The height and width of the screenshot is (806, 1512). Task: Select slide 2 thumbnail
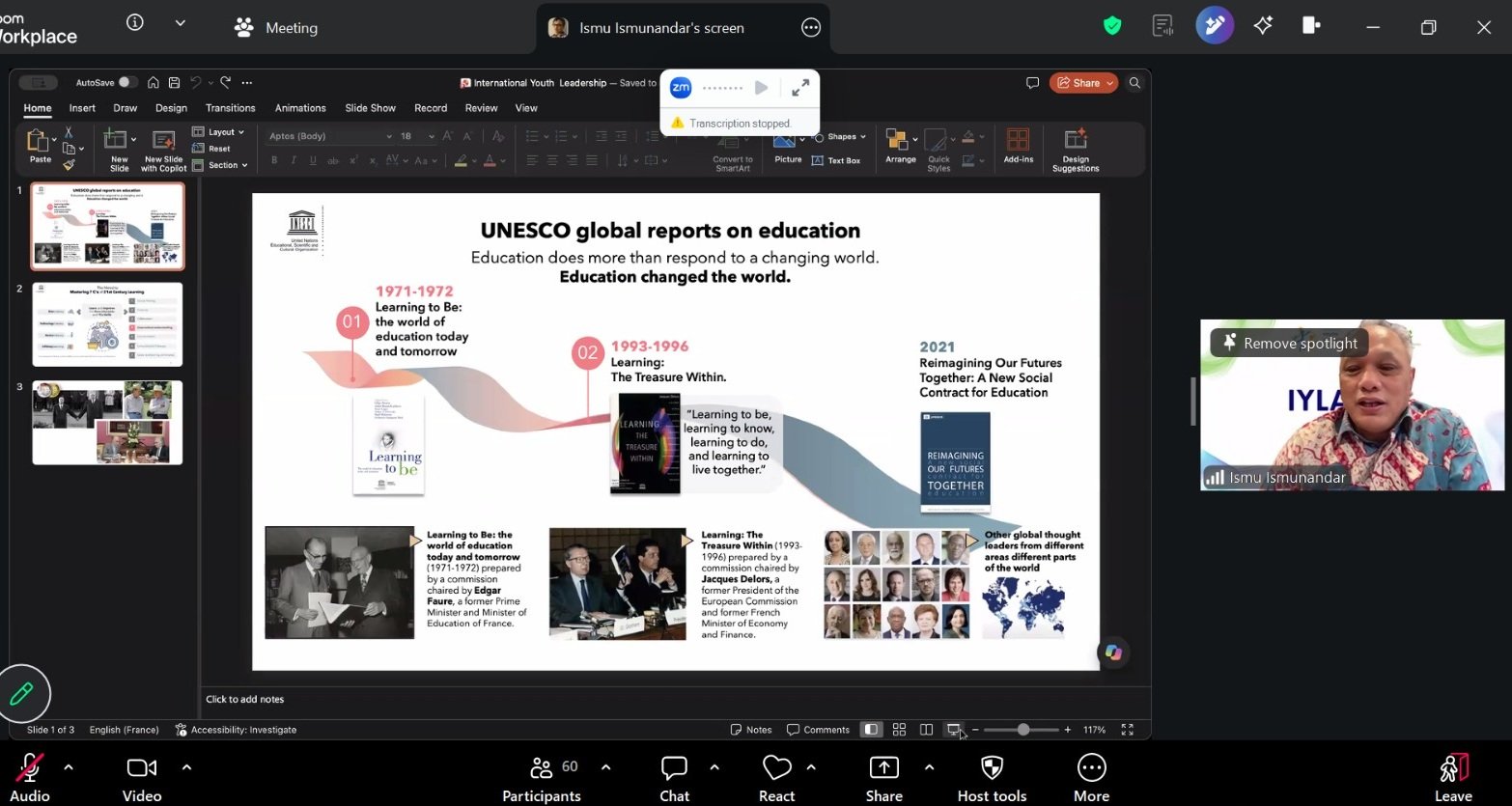pos(107,324)
